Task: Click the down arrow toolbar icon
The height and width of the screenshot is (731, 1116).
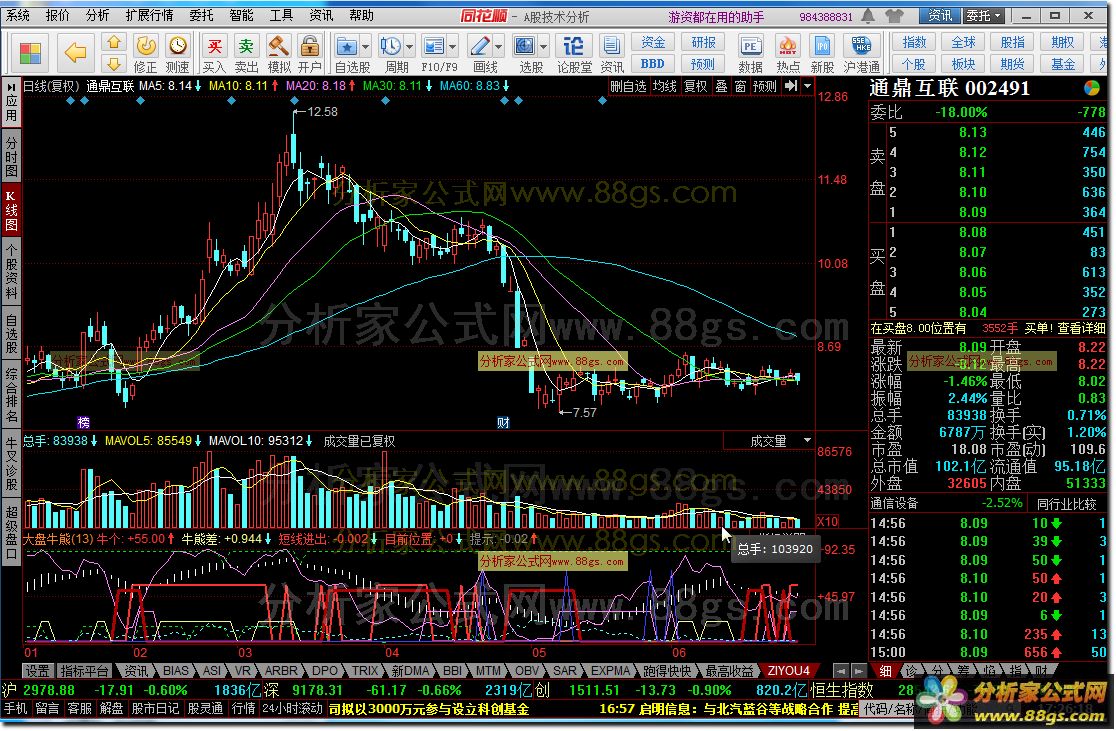Action: [114, 64]
